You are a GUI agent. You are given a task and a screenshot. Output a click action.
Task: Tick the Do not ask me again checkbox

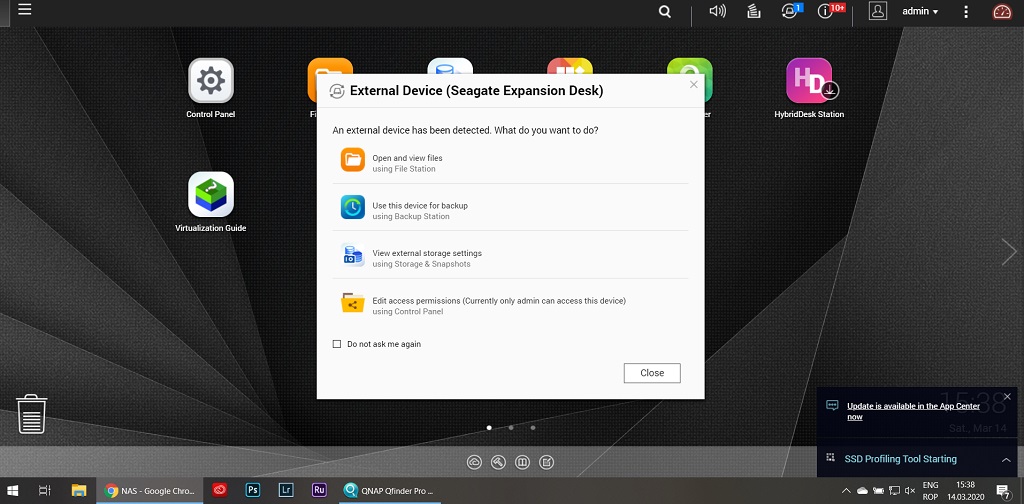point(337,344)
